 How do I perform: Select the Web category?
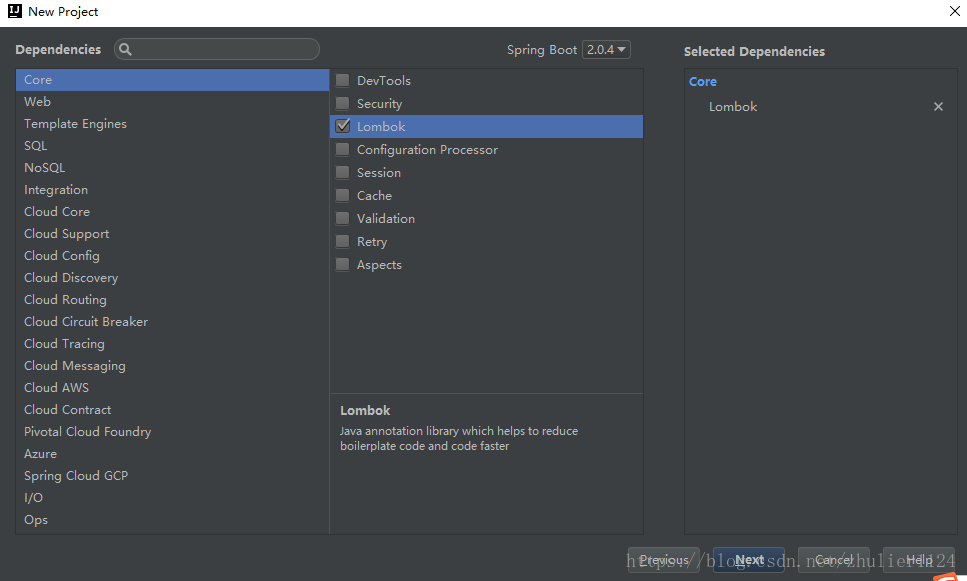[x=173, y=102]
